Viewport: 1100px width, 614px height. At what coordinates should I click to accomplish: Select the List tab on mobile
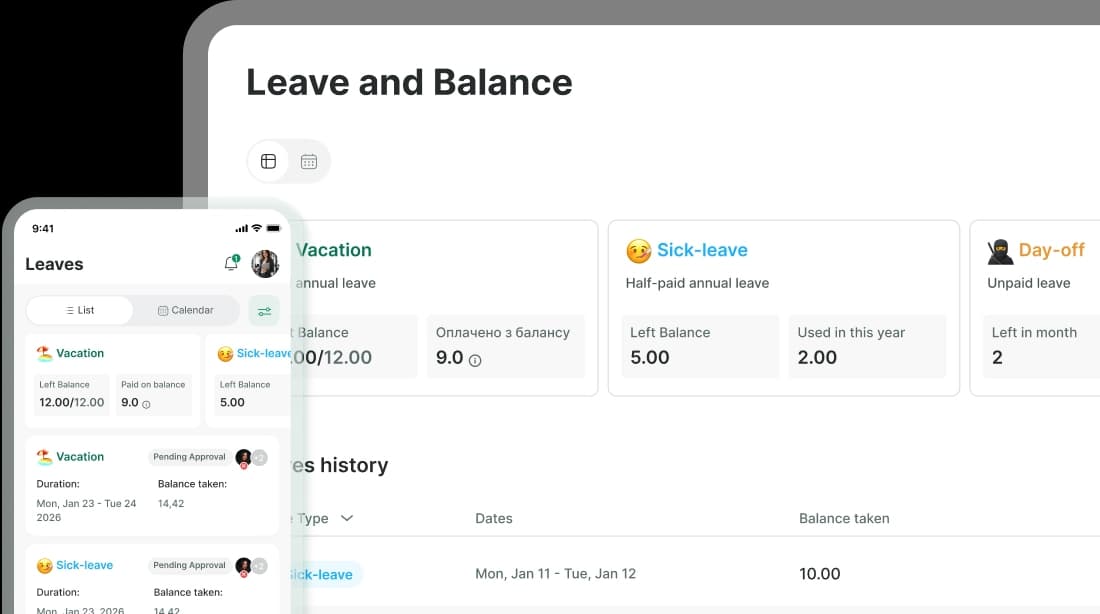click(79, 310)
